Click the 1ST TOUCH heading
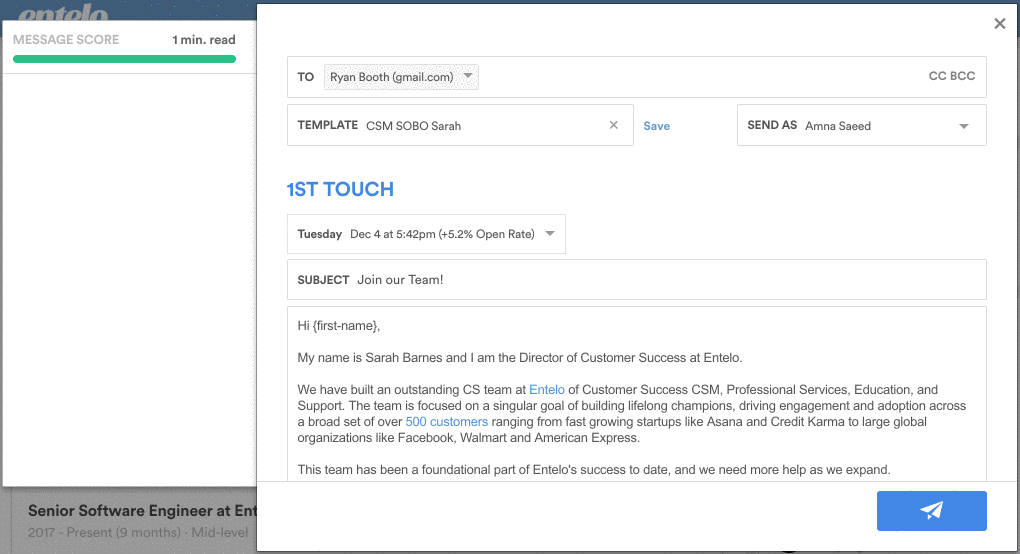 coord(340,189)
